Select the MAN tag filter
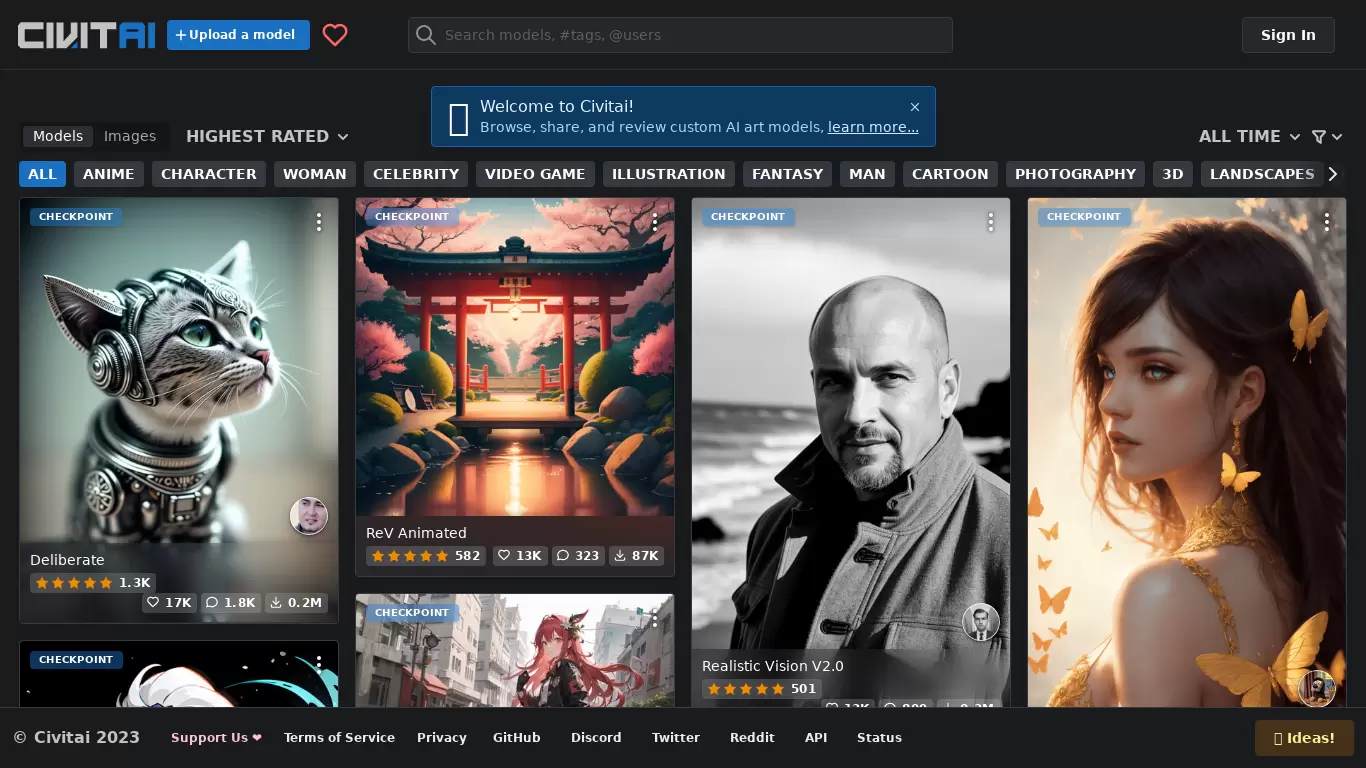 pyautogui.click(x=867, y=174)
